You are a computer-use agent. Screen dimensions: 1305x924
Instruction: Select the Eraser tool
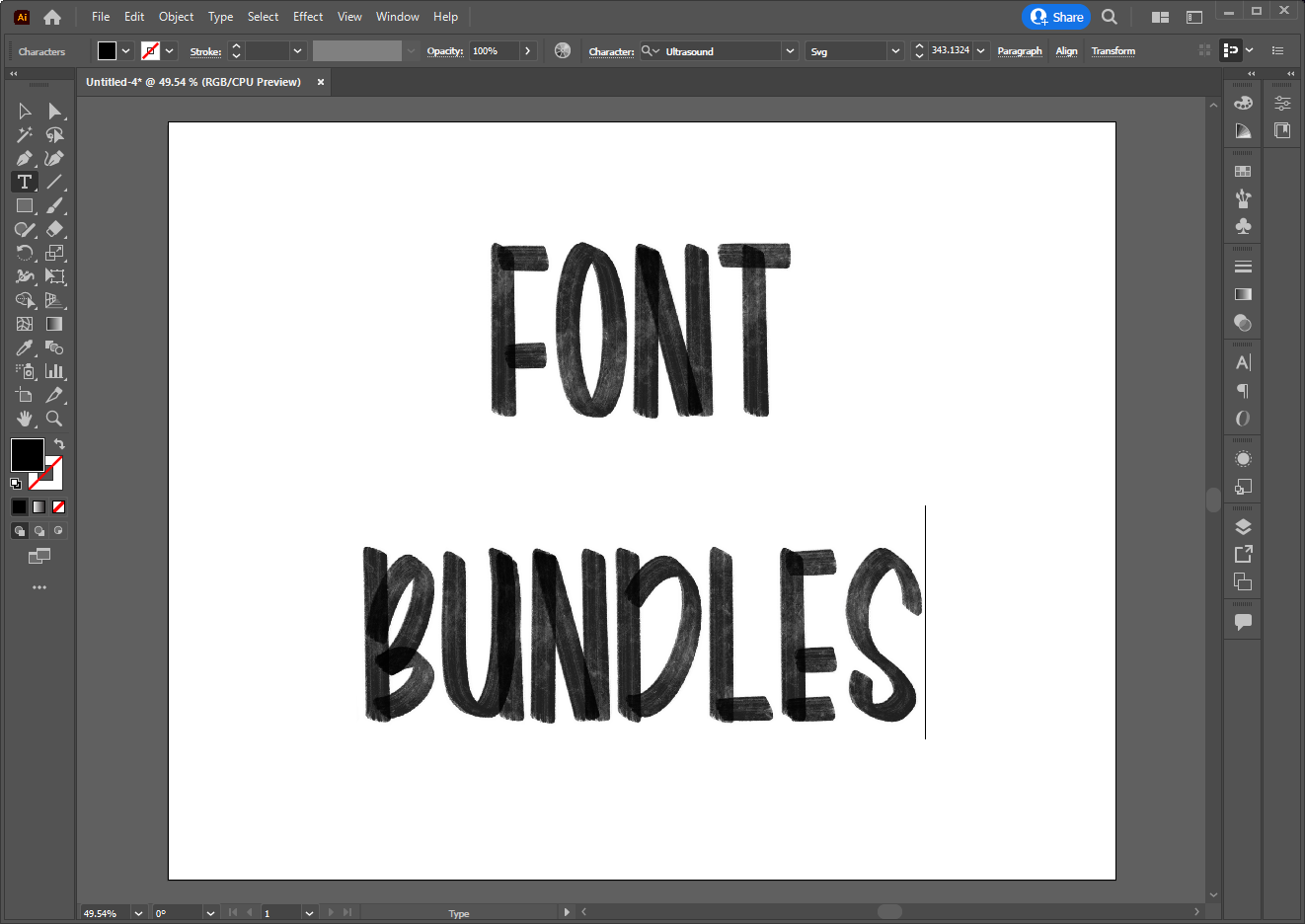coord(54,229)
